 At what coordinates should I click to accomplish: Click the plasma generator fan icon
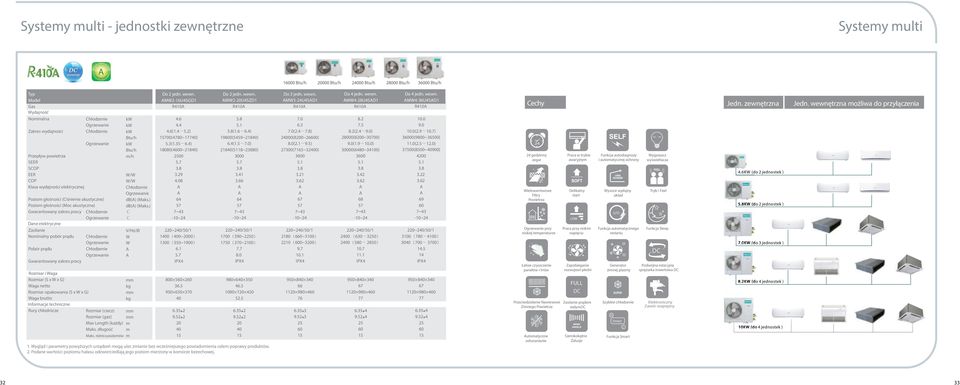(x=617, y=250)
